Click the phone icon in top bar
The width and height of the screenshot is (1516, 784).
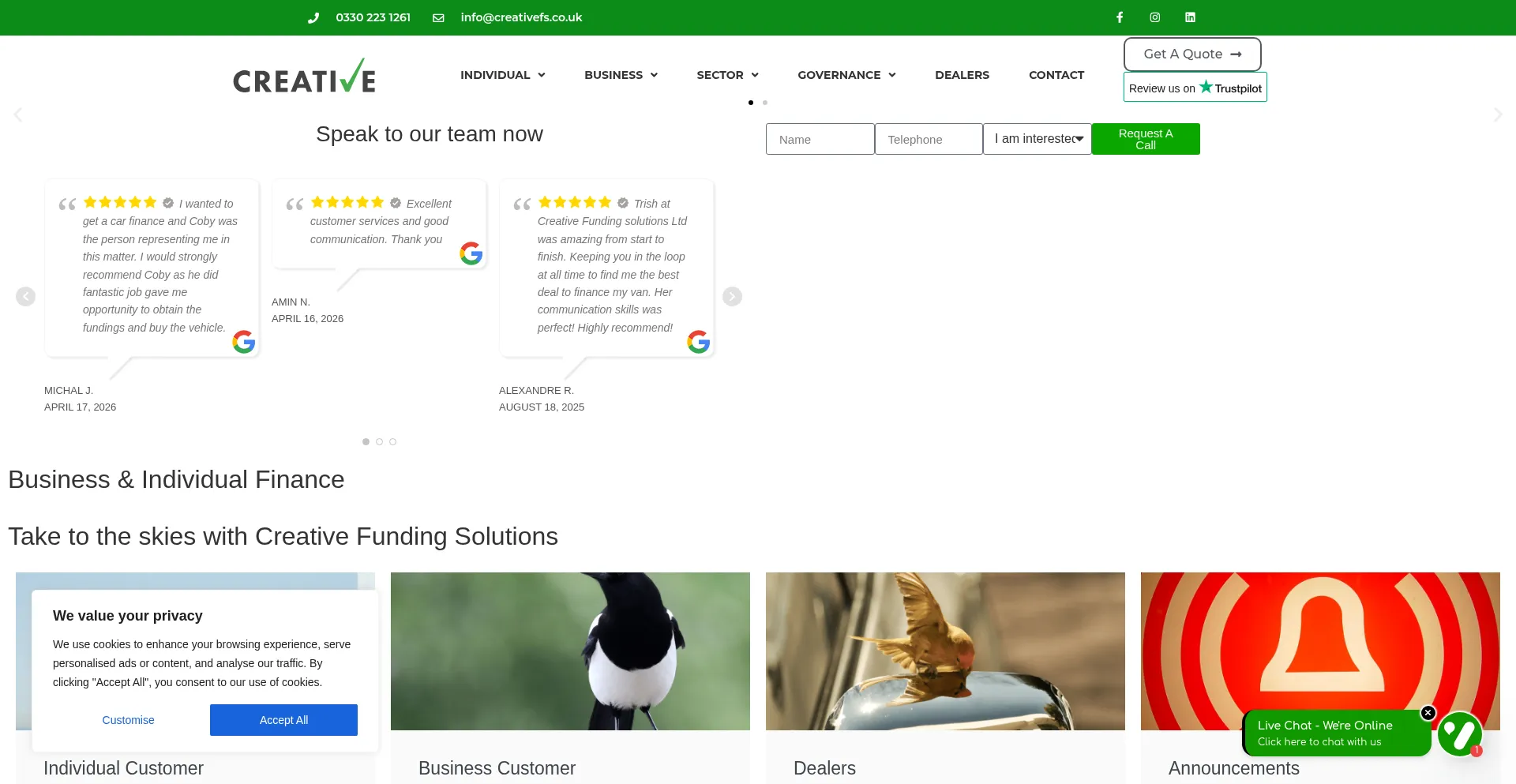313,17
